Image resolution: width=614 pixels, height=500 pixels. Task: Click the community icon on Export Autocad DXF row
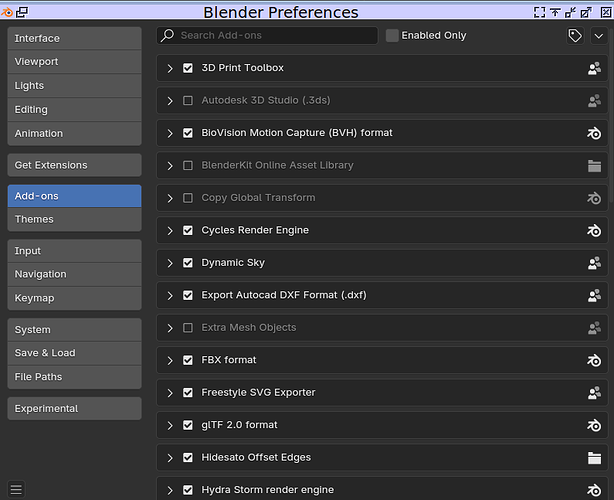tap(594, 295)
